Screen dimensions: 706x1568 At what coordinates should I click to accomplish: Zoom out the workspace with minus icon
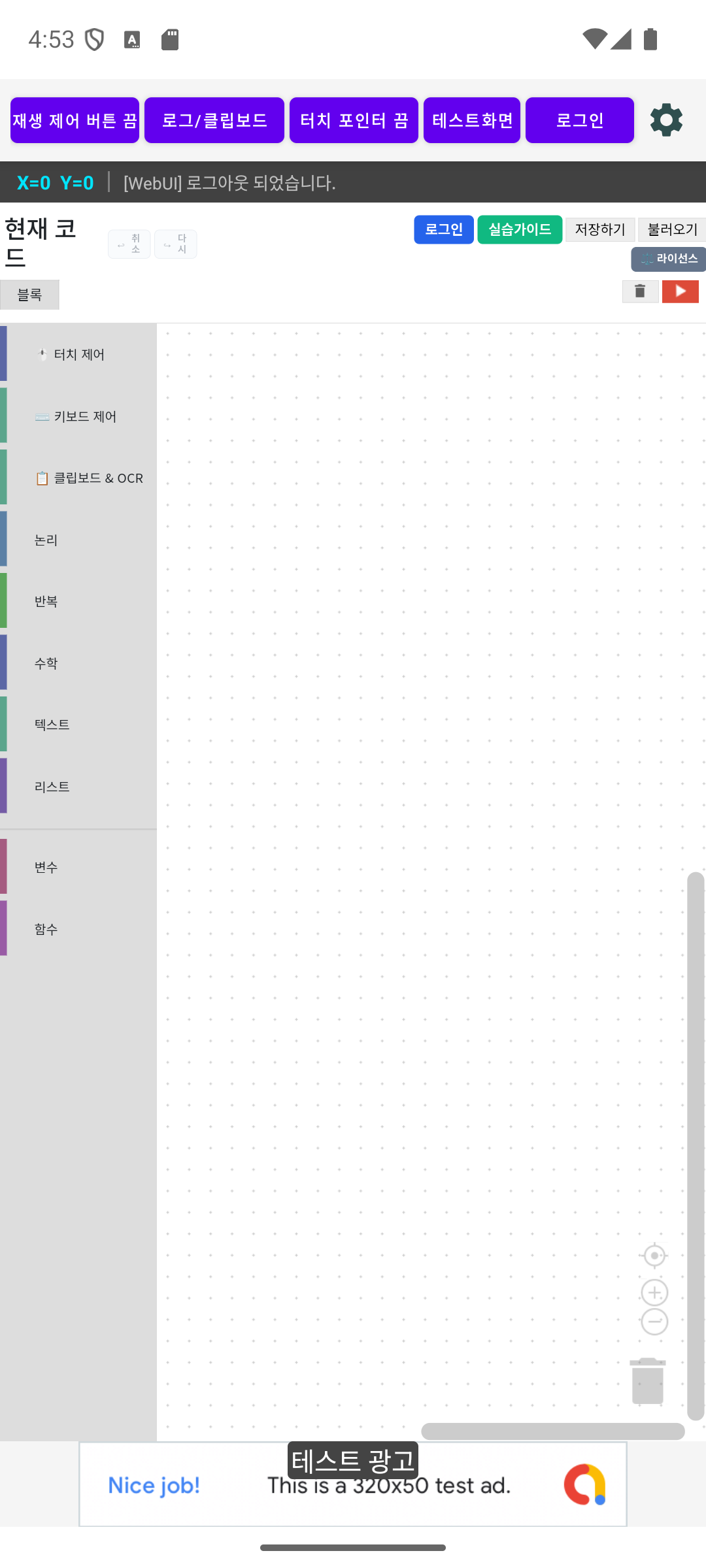[x=654, y=1322]
